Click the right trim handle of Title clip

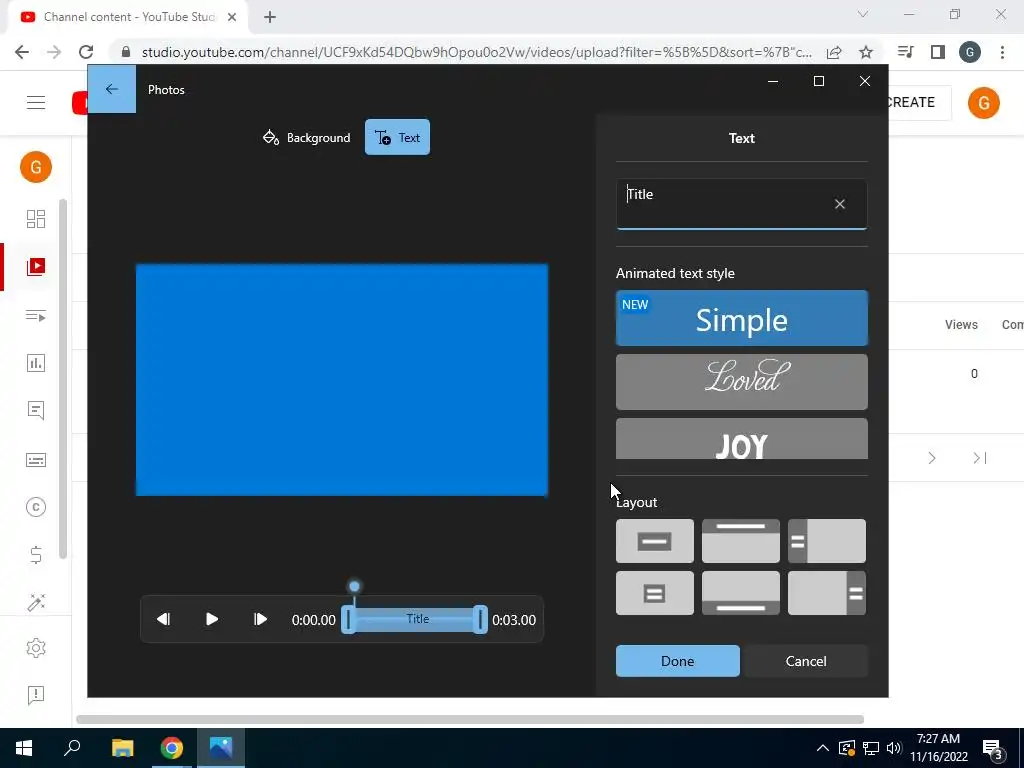[x=481, y=619]
